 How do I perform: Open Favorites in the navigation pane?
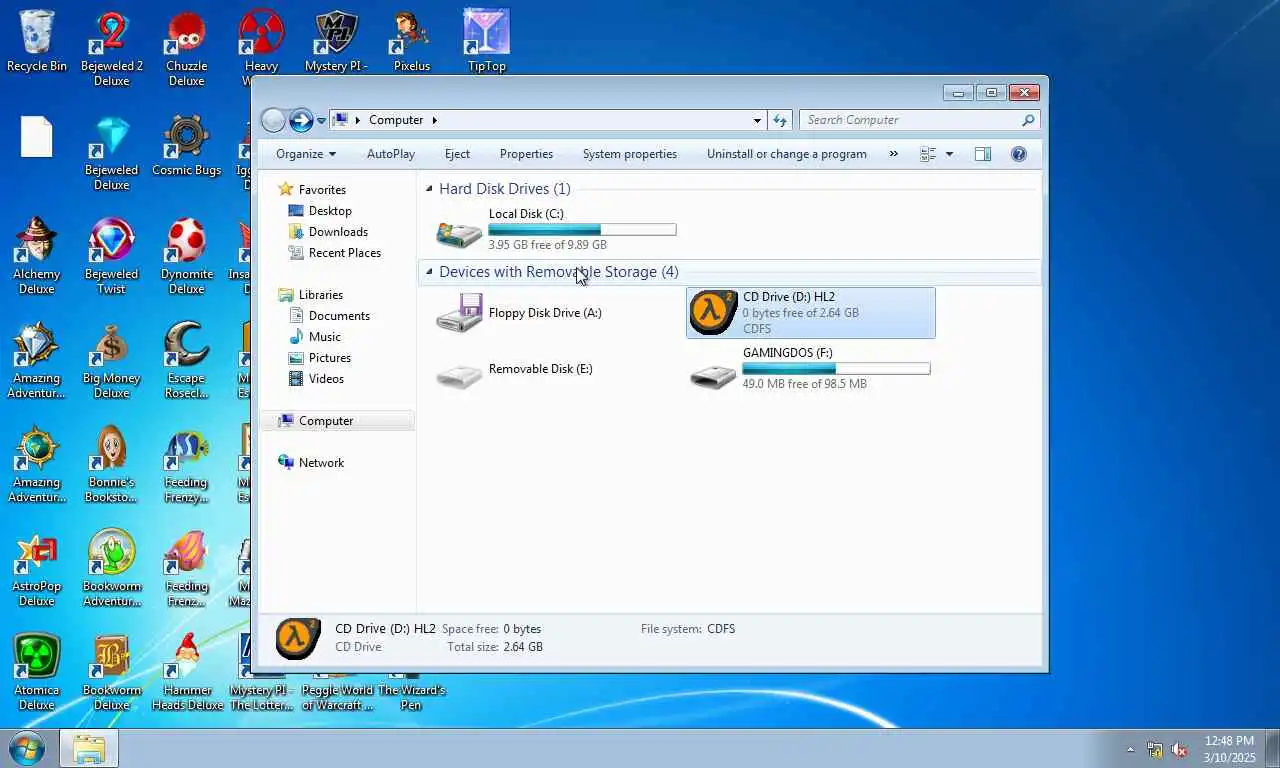322,189
